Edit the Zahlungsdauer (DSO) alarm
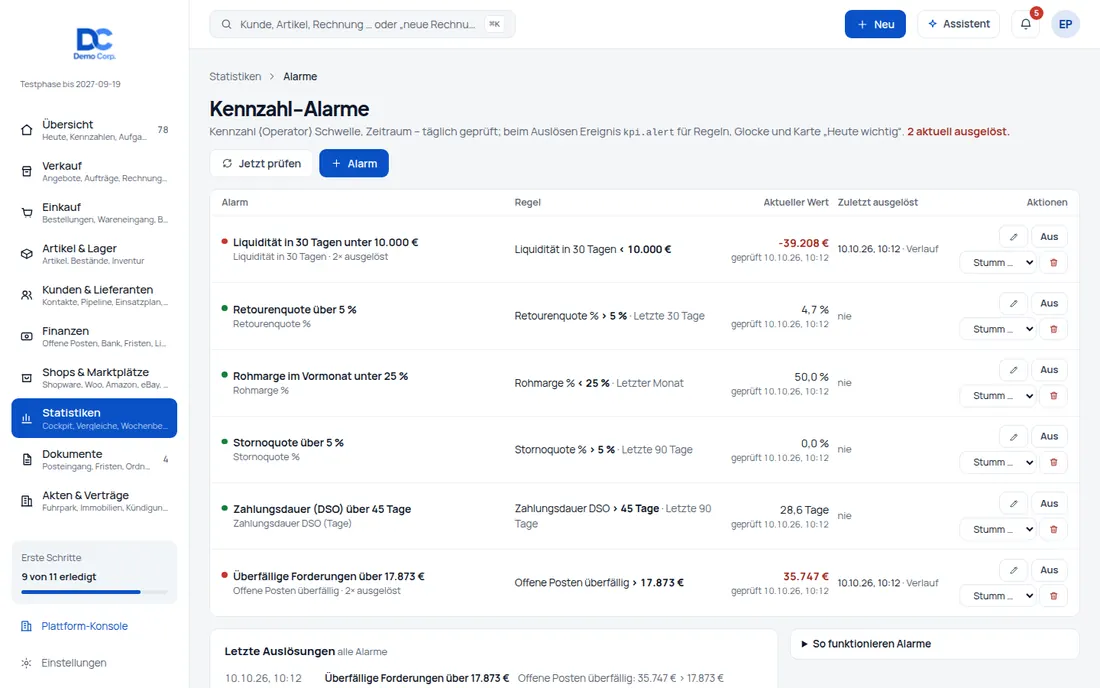Screen dimensions: 1100x688 (1013, 504)
